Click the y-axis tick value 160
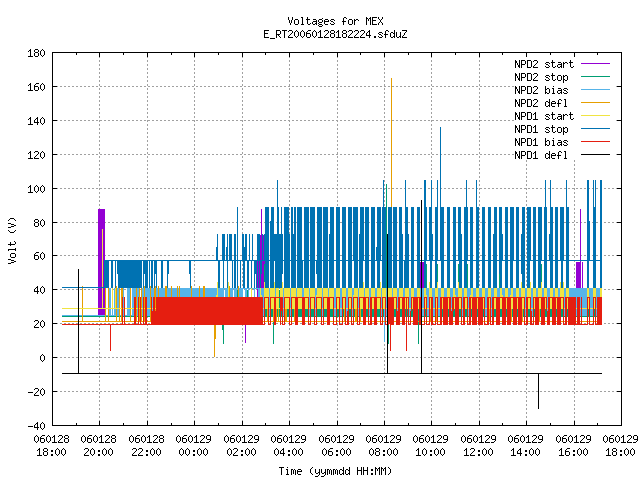Screen dimensions: 640x480 [x=36, y=87]
